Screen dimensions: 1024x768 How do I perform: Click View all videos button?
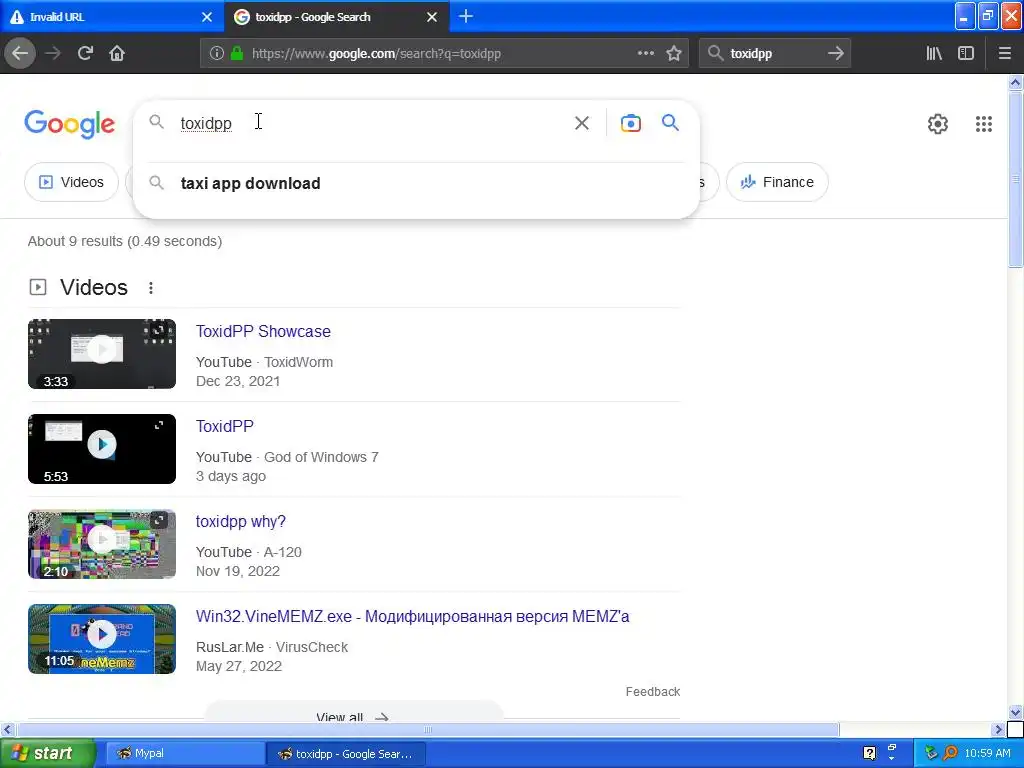[x=354, y=712]
